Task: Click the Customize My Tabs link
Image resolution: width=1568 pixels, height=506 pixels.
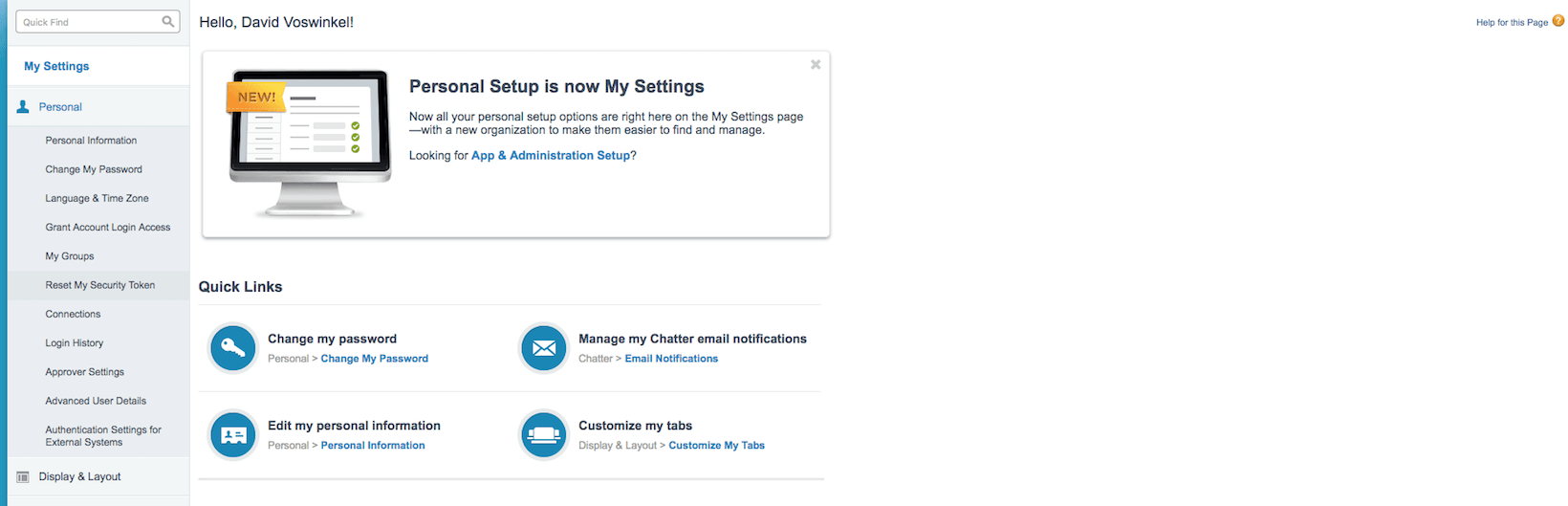Action: [716, 446]
